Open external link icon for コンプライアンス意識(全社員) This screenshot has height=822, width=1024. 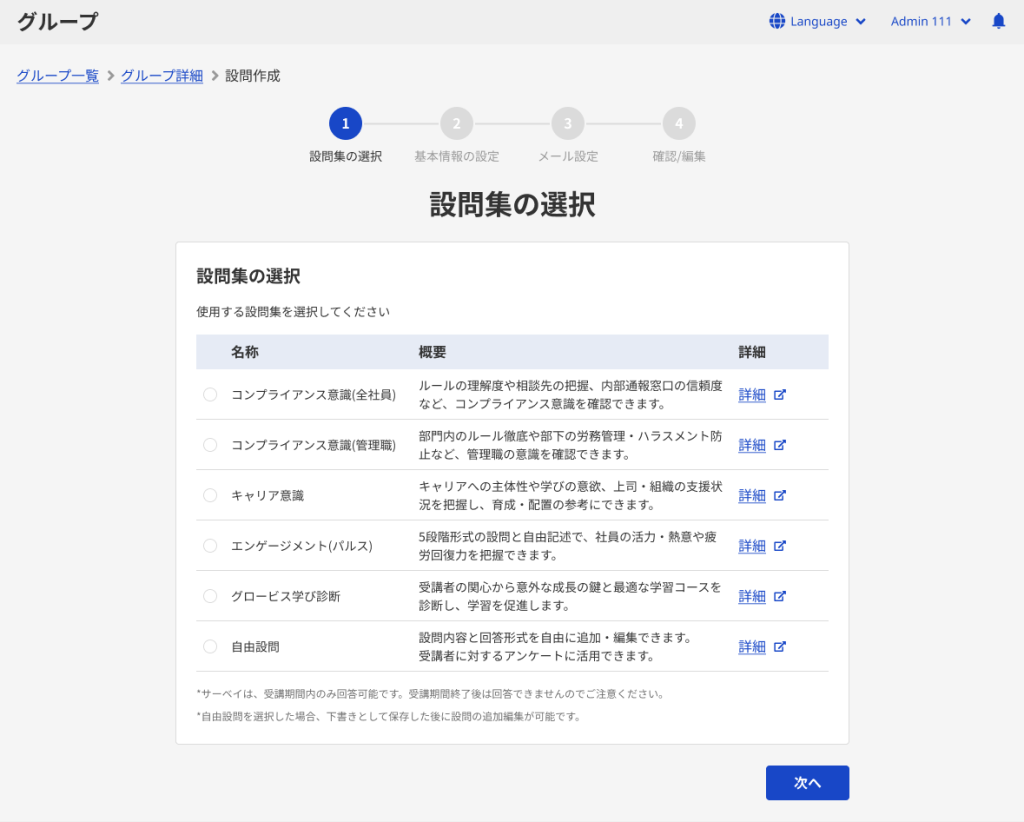[x=780, y=394]
